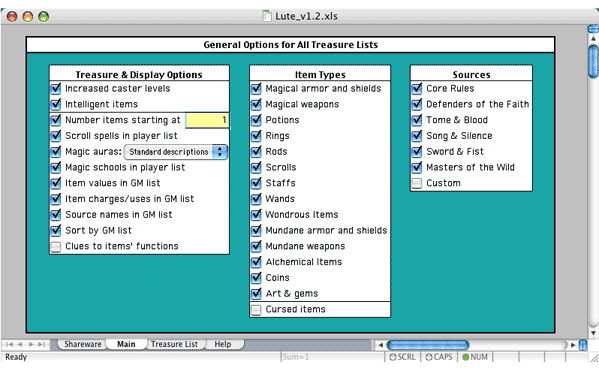
Task: Uncheck Intelligent items option
Action: [56, 104]
